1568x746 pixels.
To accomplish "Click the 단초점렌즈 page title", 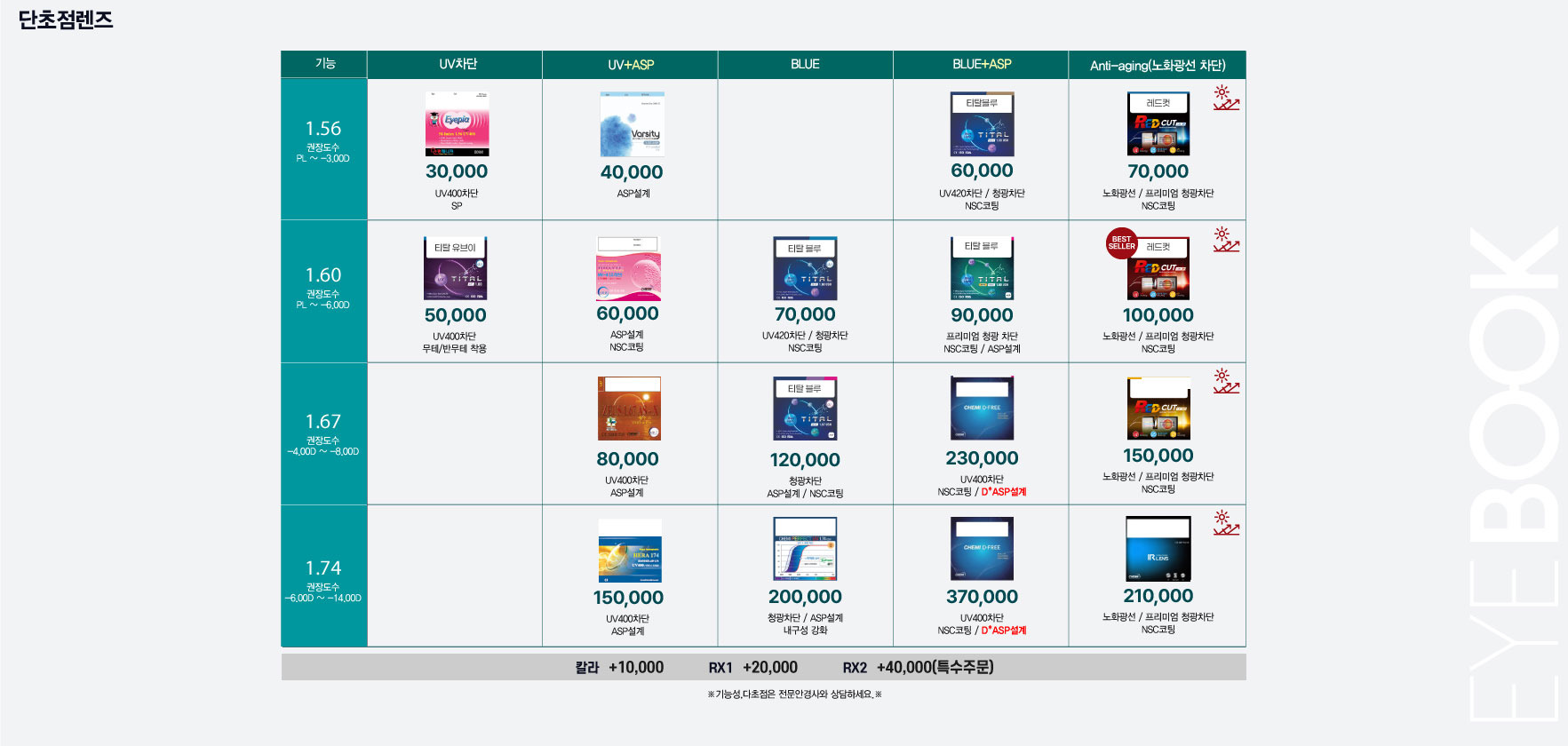I will tap(66, 20).
